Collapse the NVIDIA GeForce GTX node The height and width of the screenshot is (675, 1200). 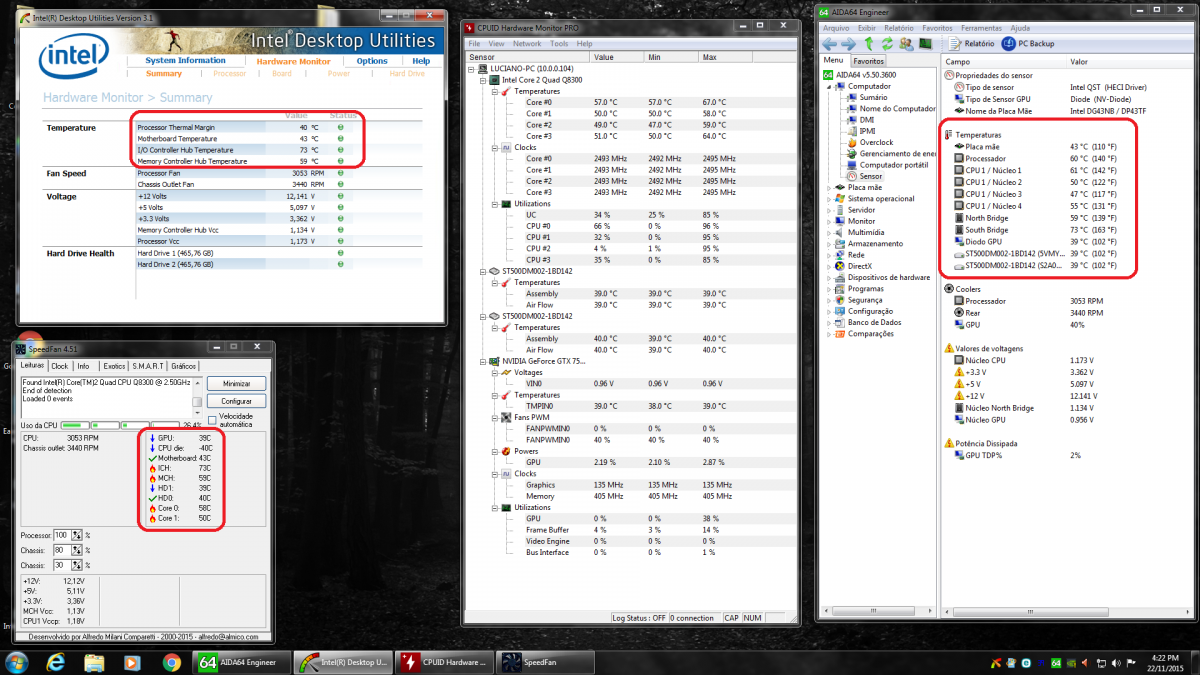point(483,361)
